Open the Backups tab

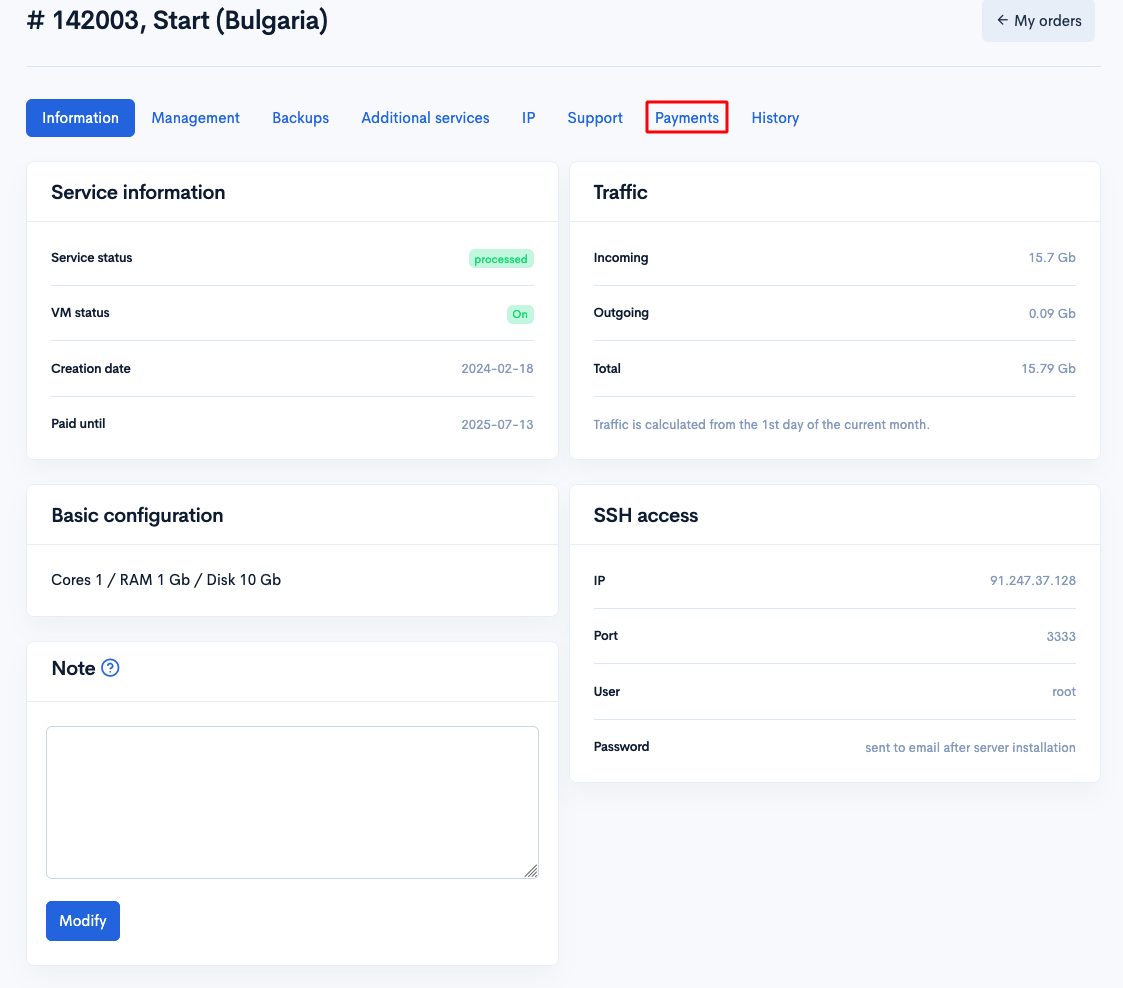(x=300, y=118)
